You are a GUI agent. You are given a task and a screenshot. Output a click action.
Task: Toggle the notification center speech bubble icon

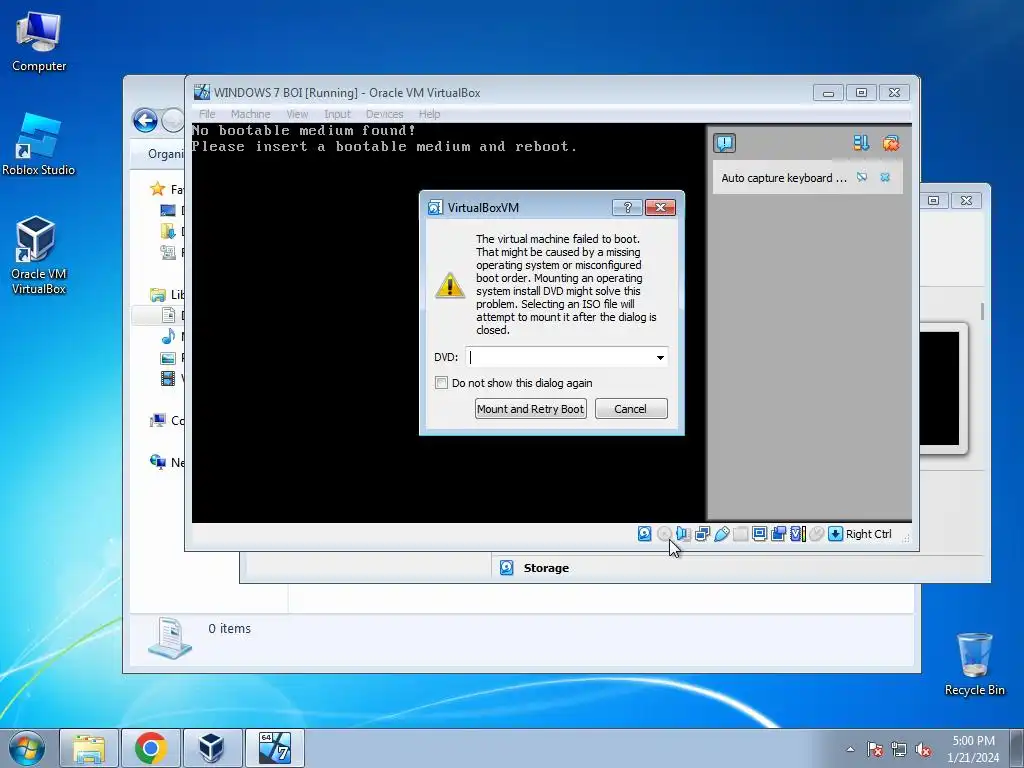(x=725, y=143)
